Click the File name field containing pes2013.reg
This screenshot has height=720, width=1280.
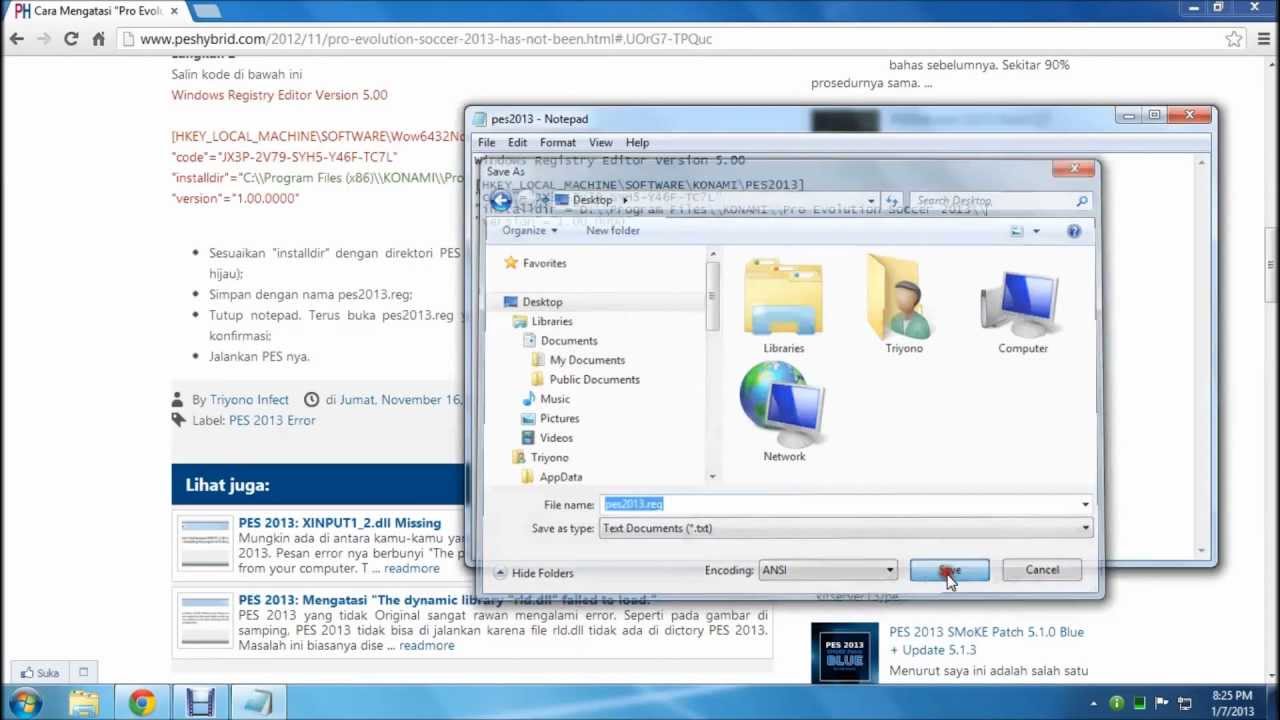pos(840,505)
